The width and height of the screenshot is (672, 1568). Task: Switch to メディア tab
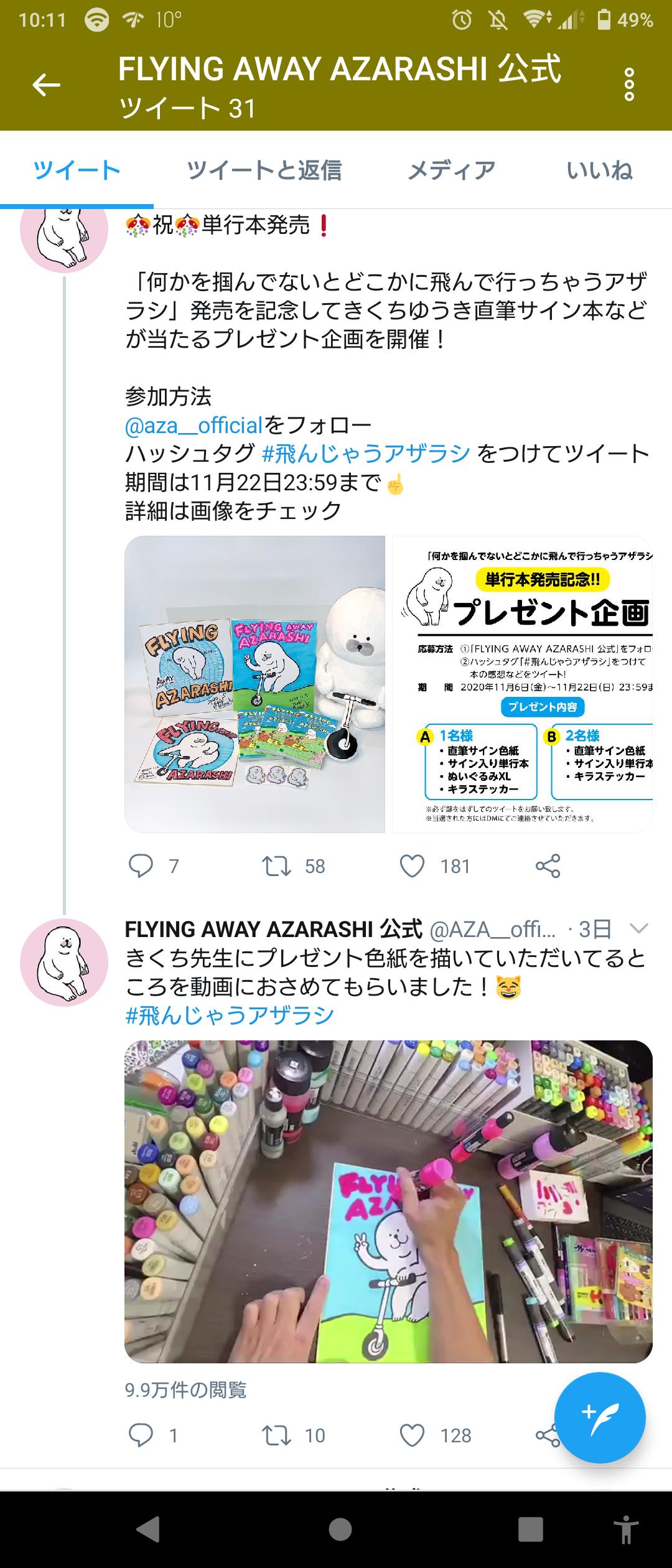pyautogui.click(x=452, y=170)
